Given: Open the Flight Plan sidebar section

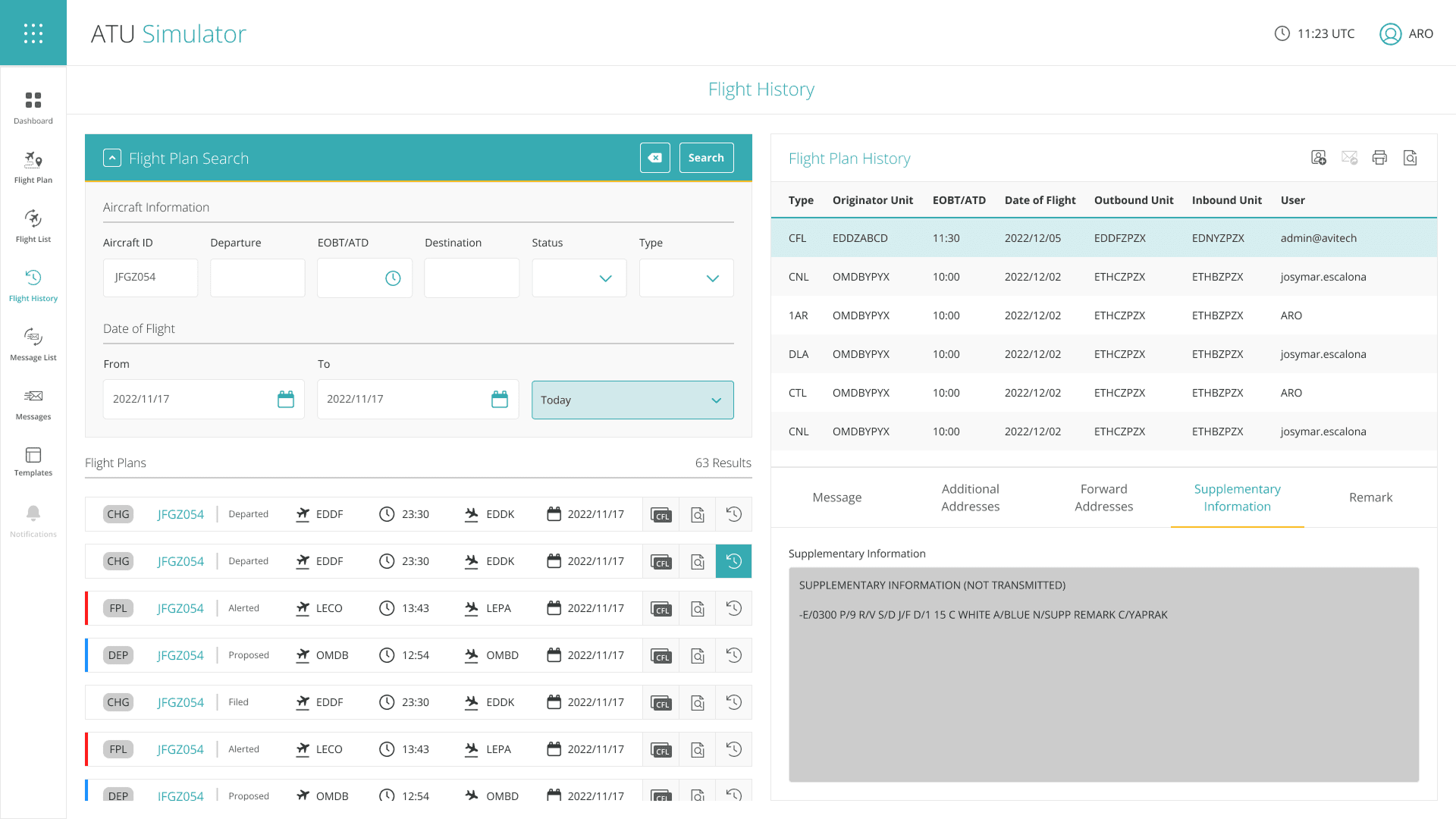Looking at the screenshot, I should coord(33,165).
